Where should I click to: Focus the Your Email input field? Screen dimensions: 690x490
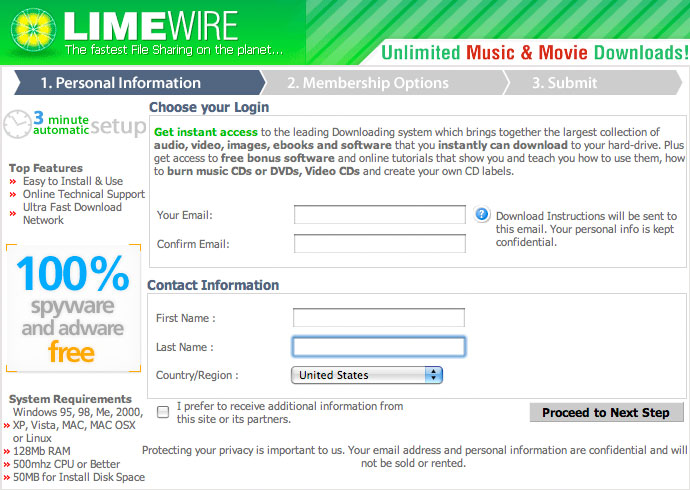380,215
